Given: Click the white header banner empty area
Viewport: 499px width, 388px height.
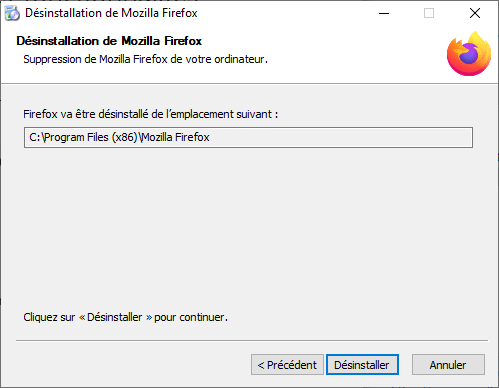Looking at the screenshot, I should pos(350,53).
